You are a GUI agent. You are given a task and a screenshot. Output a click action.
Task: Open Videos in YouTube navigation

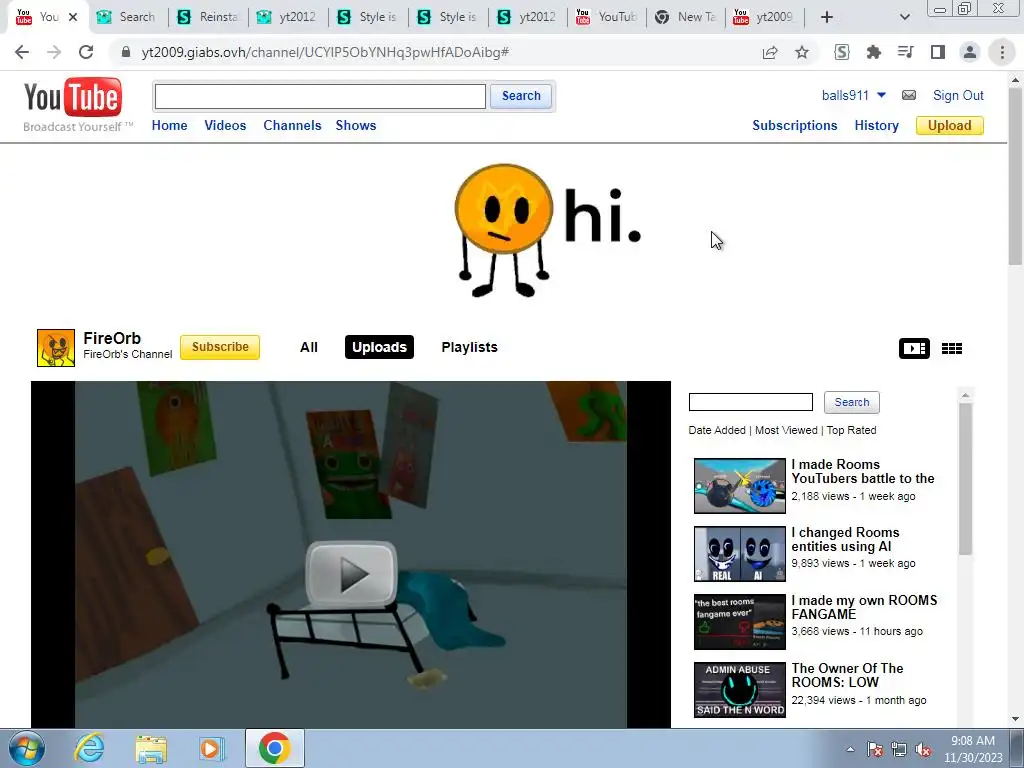click(225, 125)
